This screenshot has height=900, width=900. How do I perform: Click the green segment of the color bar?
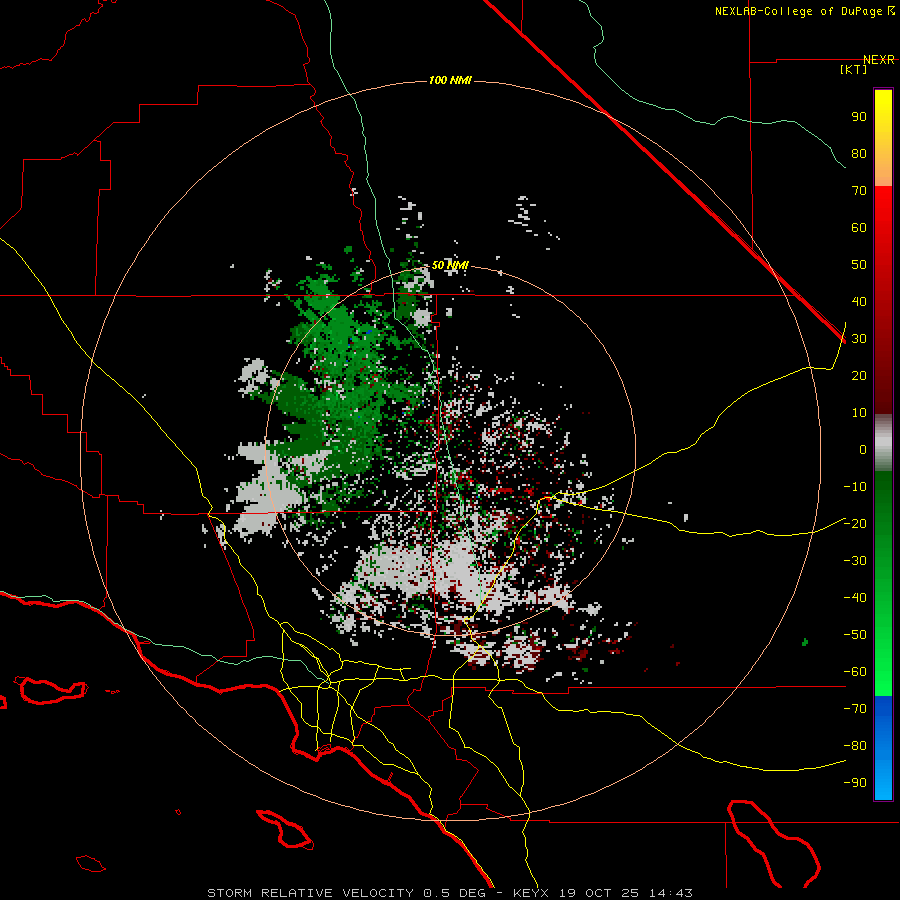(883, 583)
